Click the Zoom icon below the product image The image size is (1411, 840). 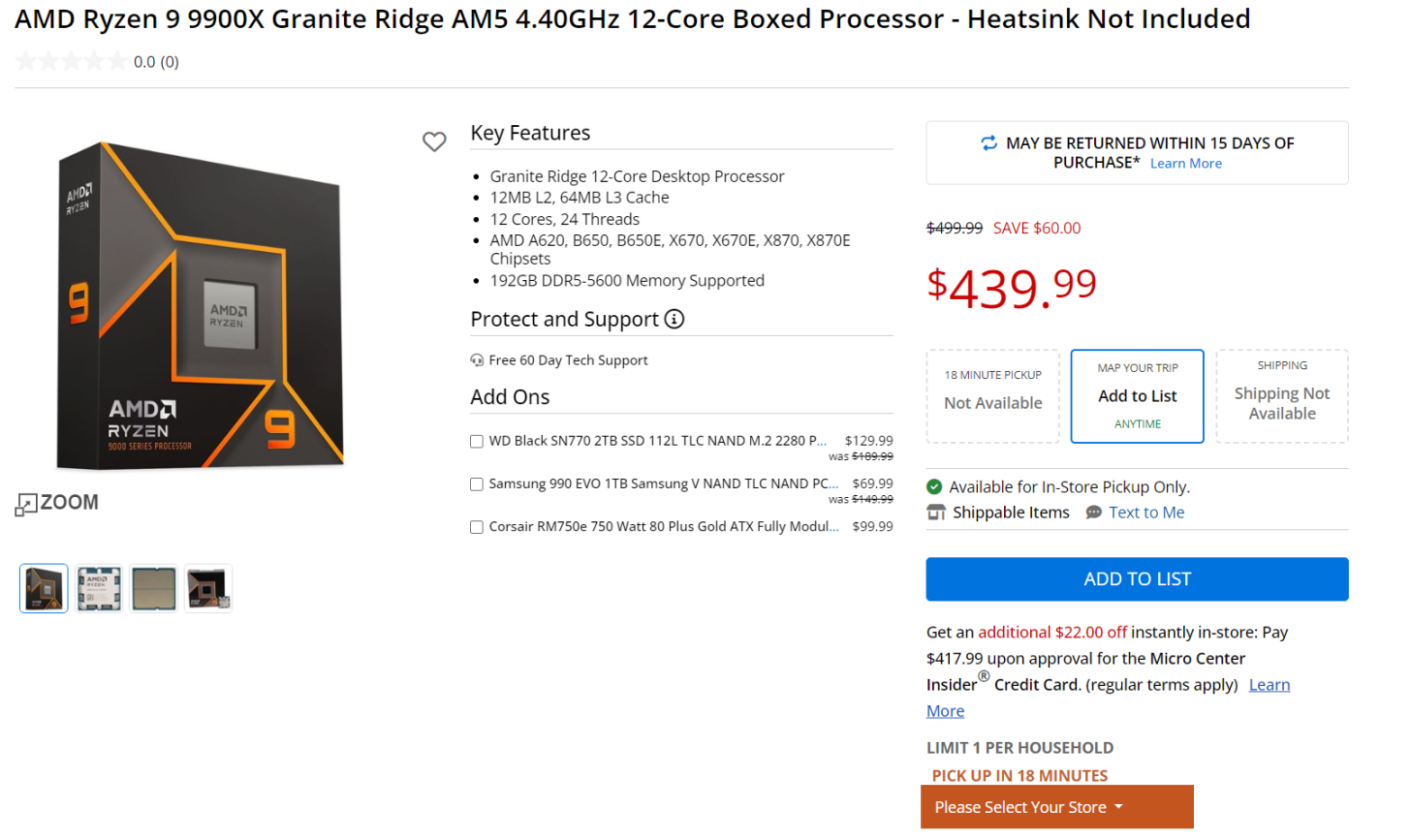tap(55, 503)
